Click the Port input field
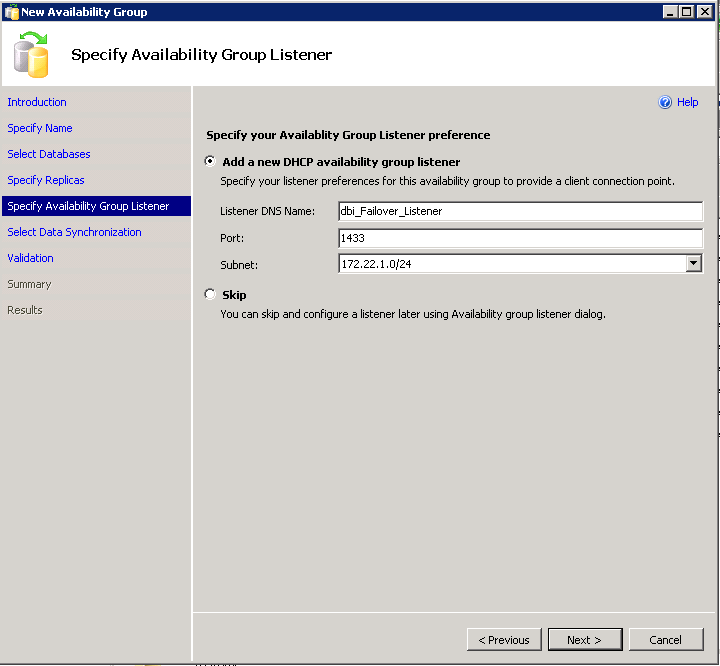The image size is (720, 666). [x=520, y=238]
